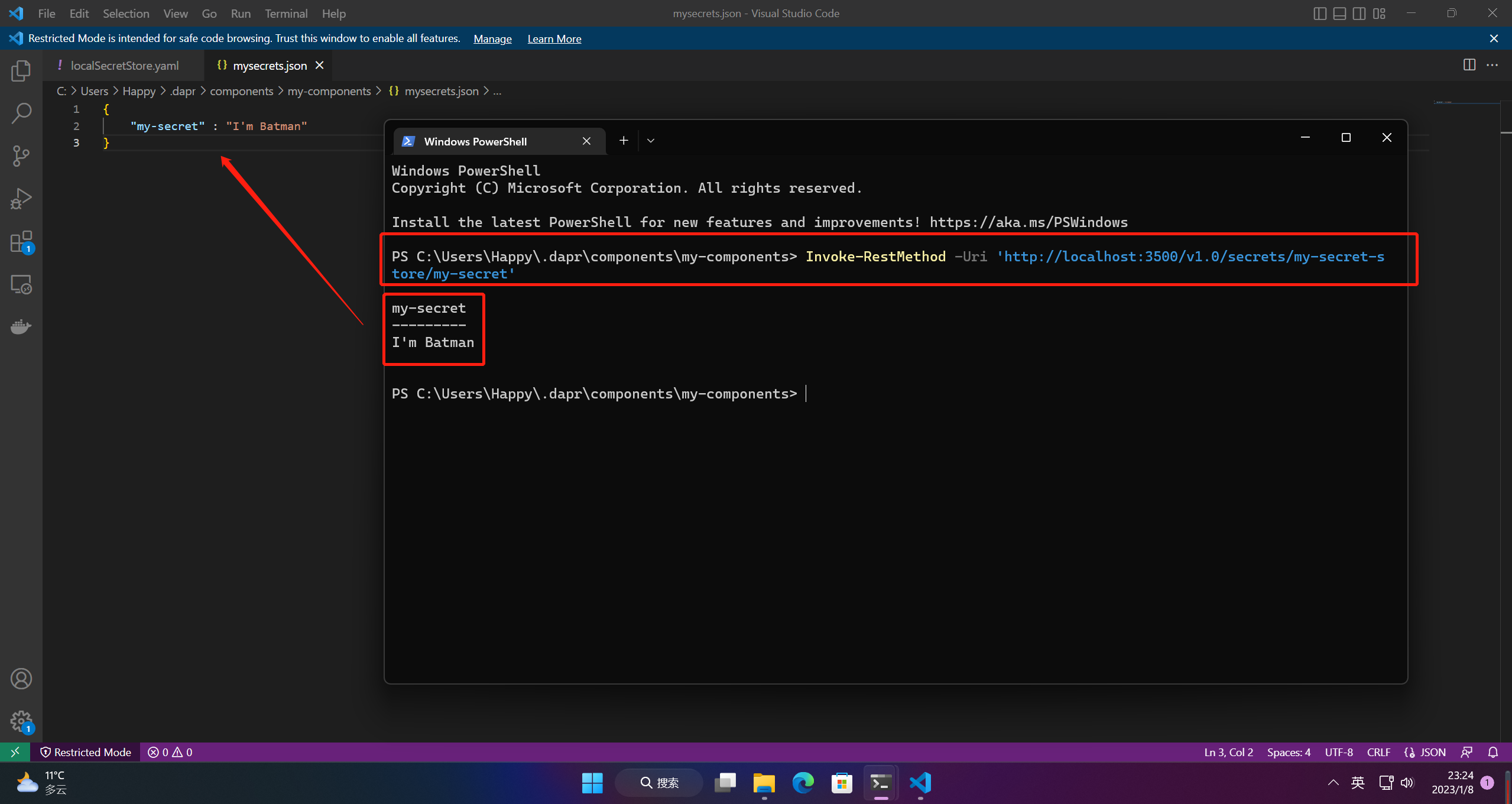Open the Search view icon
Screen dimensions: 1512x804
click(21, 114)
